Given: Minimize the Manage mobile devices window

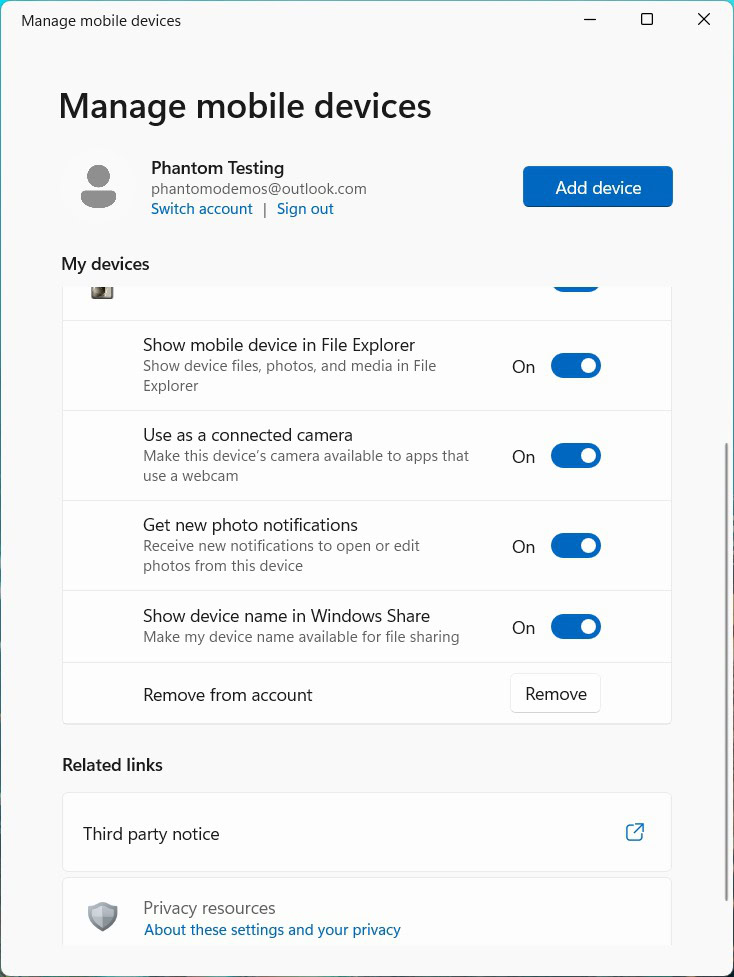Looking at the screenshot, I should point(590,20).
